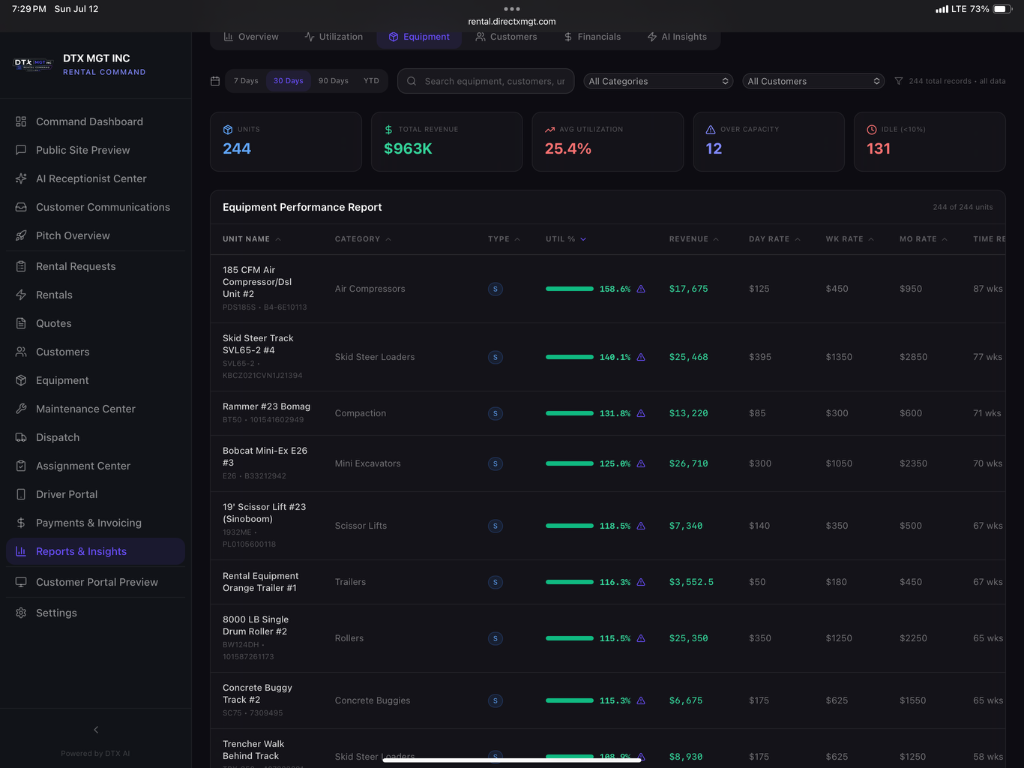Sort by Type column
This screenshot has height=768, width=1024.
pyautogui.click(x=504, y=239)
